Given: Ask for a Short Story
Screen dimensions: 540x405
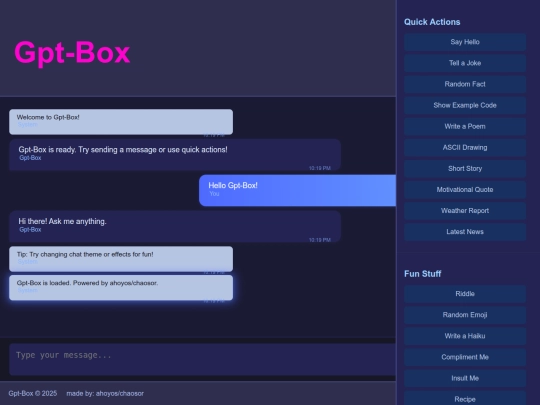Looking at the screenshot, I should (x=465, y=168).
